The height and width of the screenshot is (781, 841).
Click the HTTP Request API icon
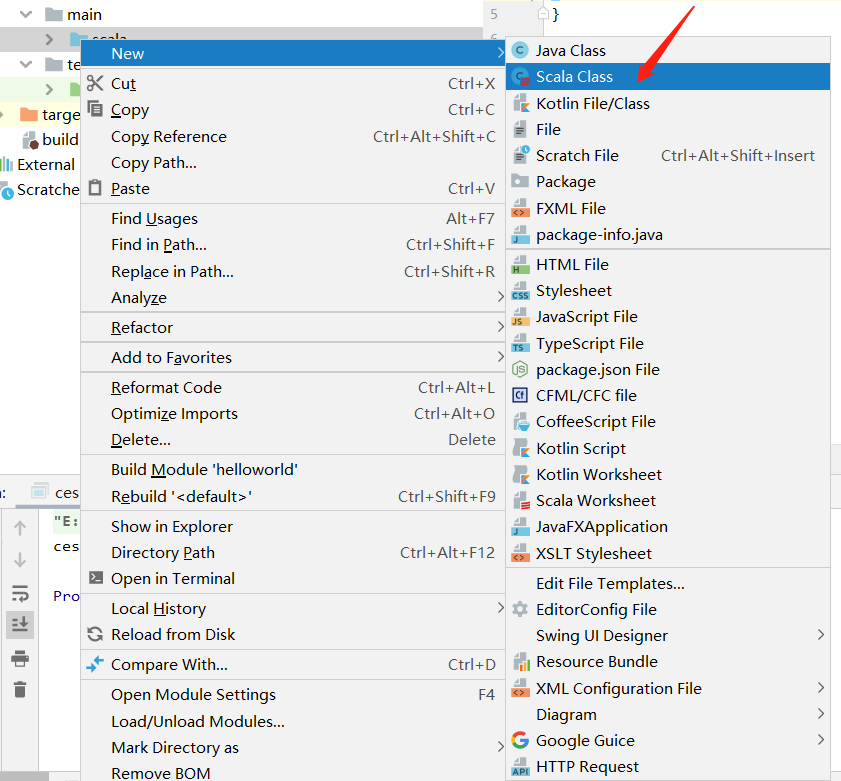(x=520, y=767)
